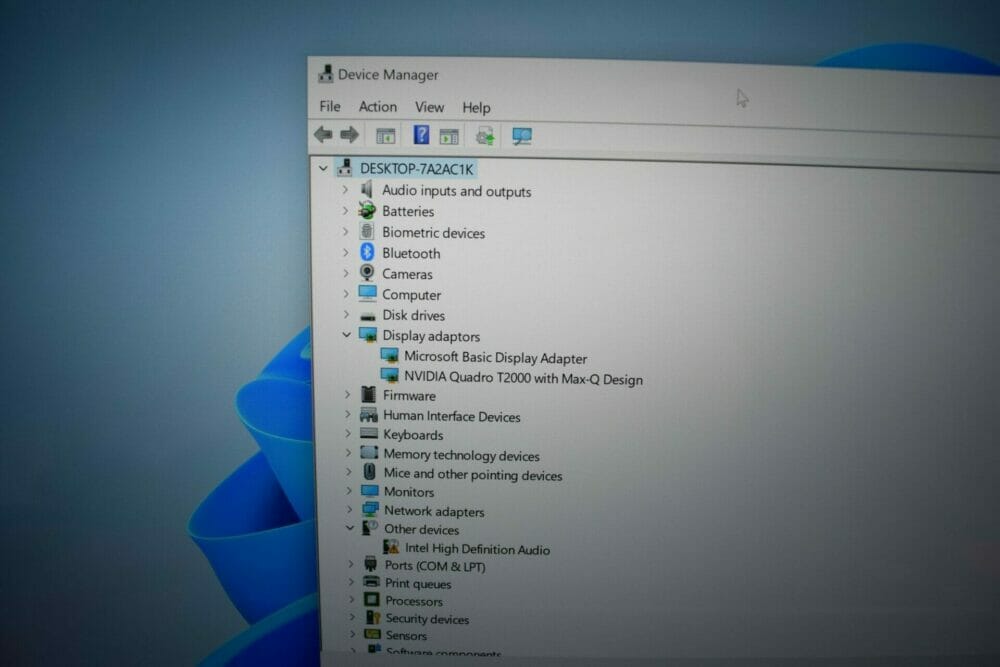The height and width of the screenshot is (667, 1000).
Task: Click the Print queues printer icon
Action: point(371,582)
